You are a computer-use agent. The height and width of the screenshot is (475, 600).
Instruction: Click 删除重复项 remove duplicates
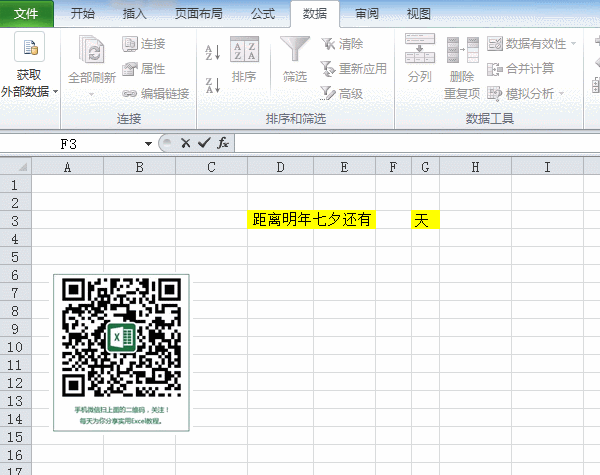(462, 68)
